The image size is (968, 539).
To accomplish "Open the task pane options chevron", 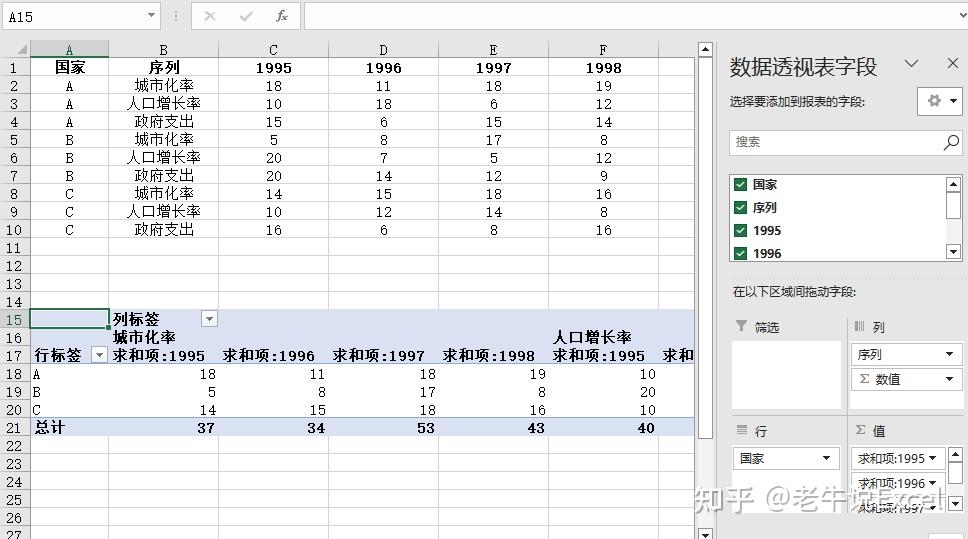I will coord(911,63).
